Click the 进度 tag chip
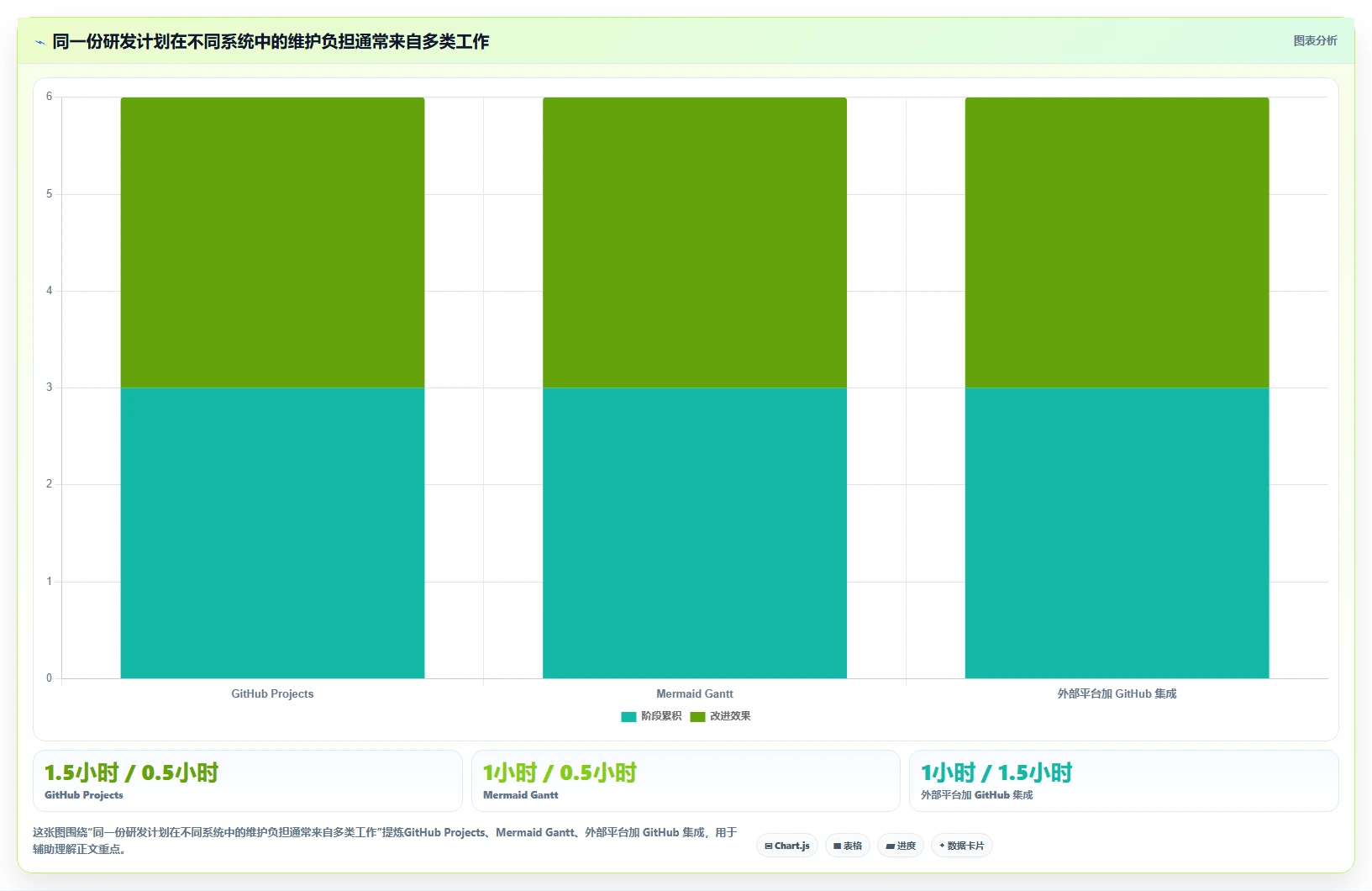Viewport: 1372px width, 891px height. pos(901,846)
